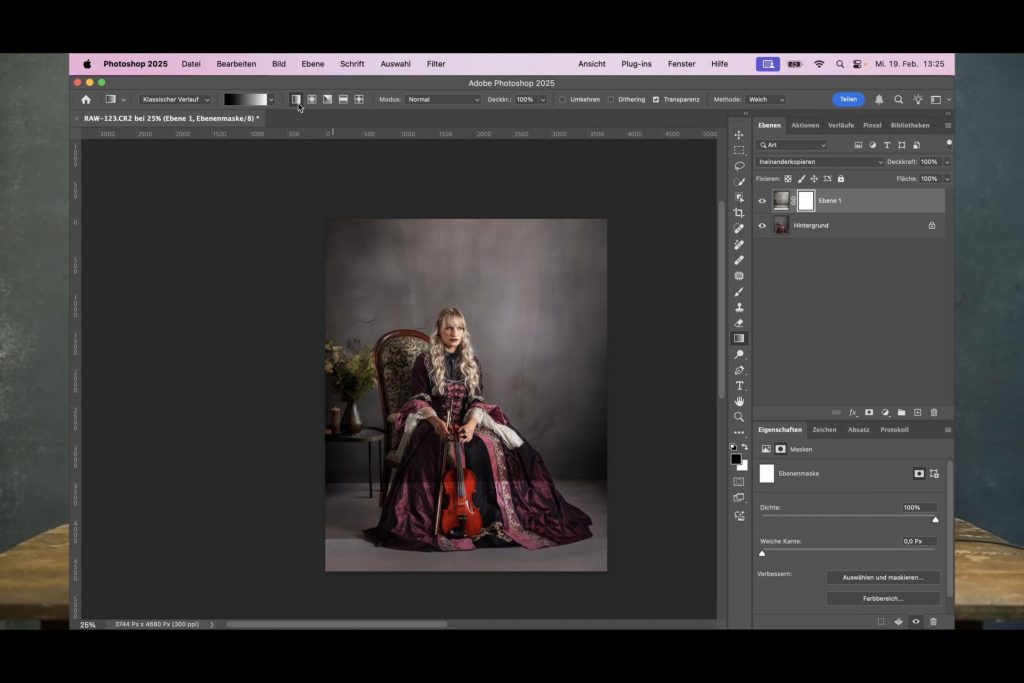Image resolution: width=1024 pixels, height=683 pixels.
Task: Open the Modus dropdown in options bar
Action: tap(443, 100)
